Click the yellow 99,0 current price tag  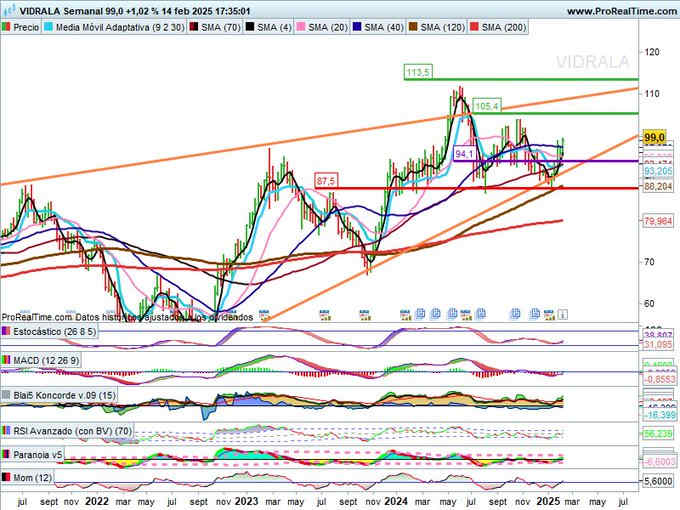[655, 138]
